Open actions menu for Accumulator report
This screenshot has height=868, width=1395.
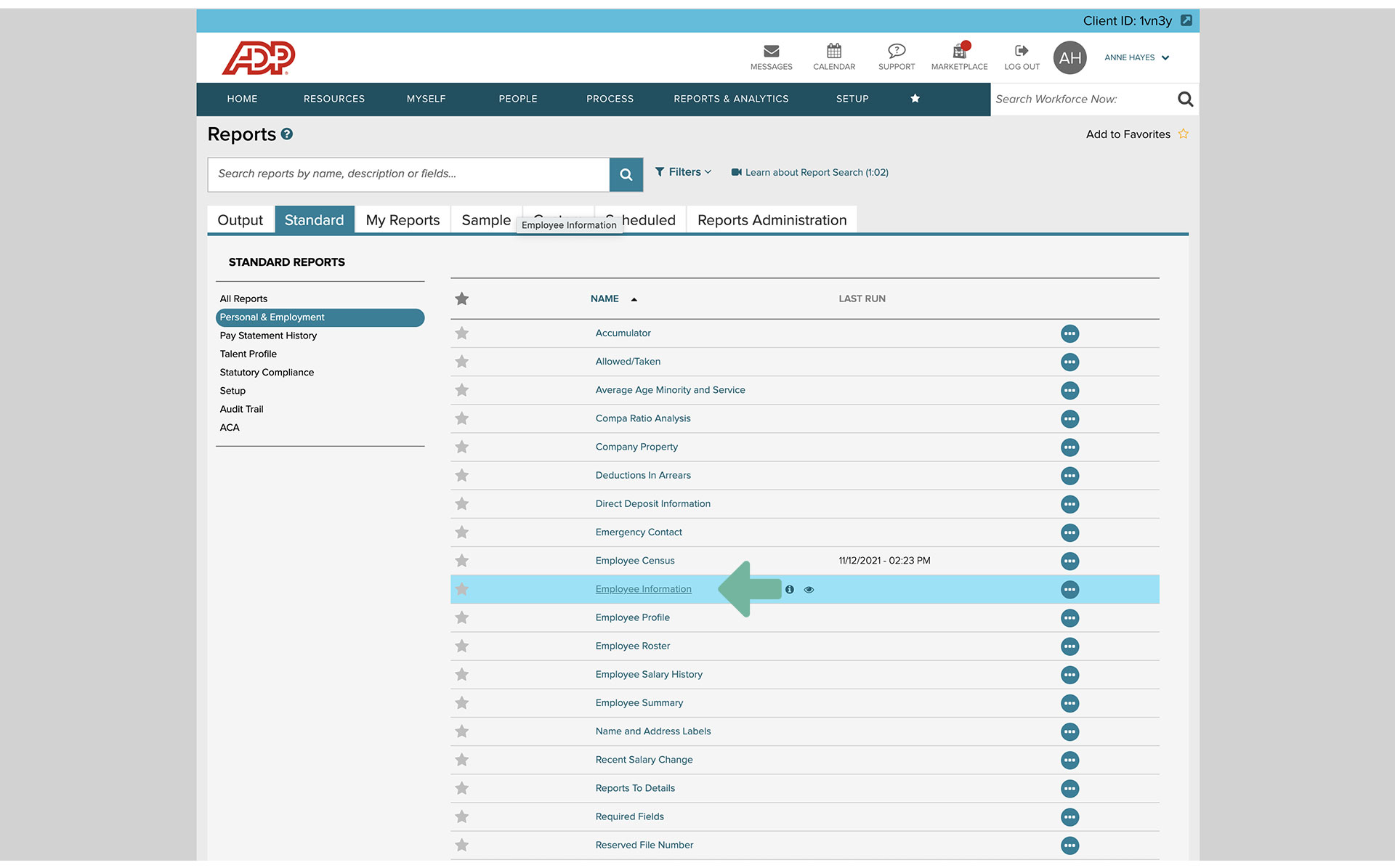point(1069,333)
